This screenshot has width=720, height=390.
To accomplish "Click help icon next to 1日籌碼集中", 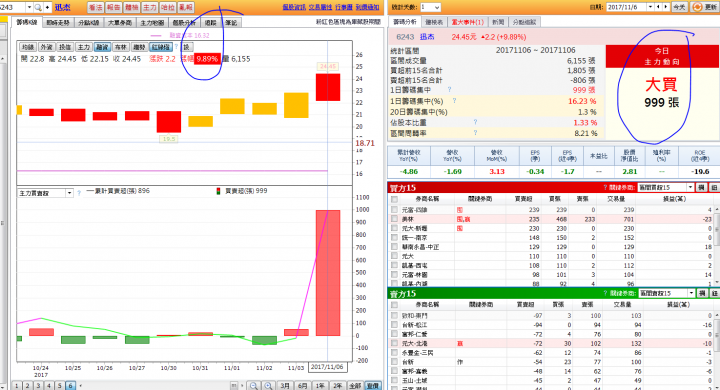I will pyautogui.click(x=449, y=90).
